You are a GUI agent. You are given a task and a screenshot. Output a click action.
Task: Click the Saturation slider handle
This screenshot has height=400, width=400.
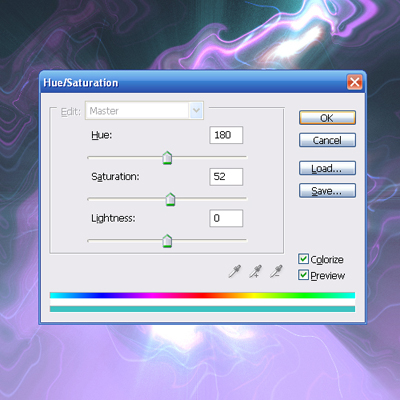170,199
